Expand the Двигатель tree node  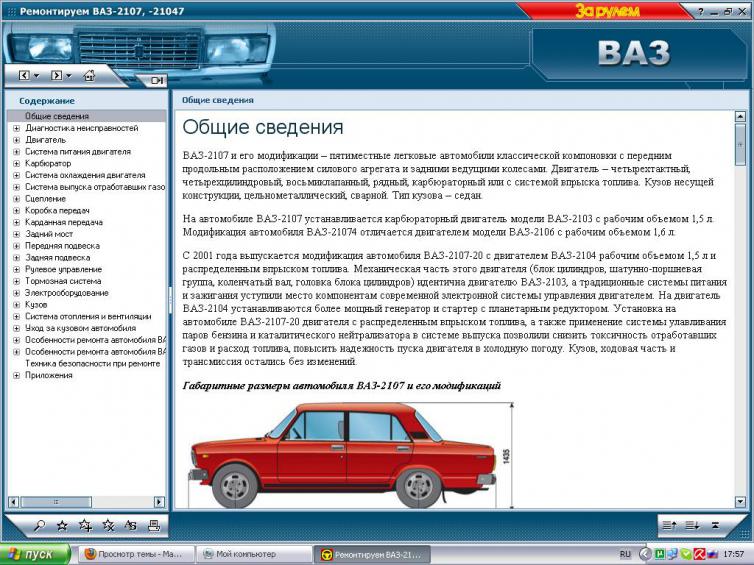tap(16, 140)
